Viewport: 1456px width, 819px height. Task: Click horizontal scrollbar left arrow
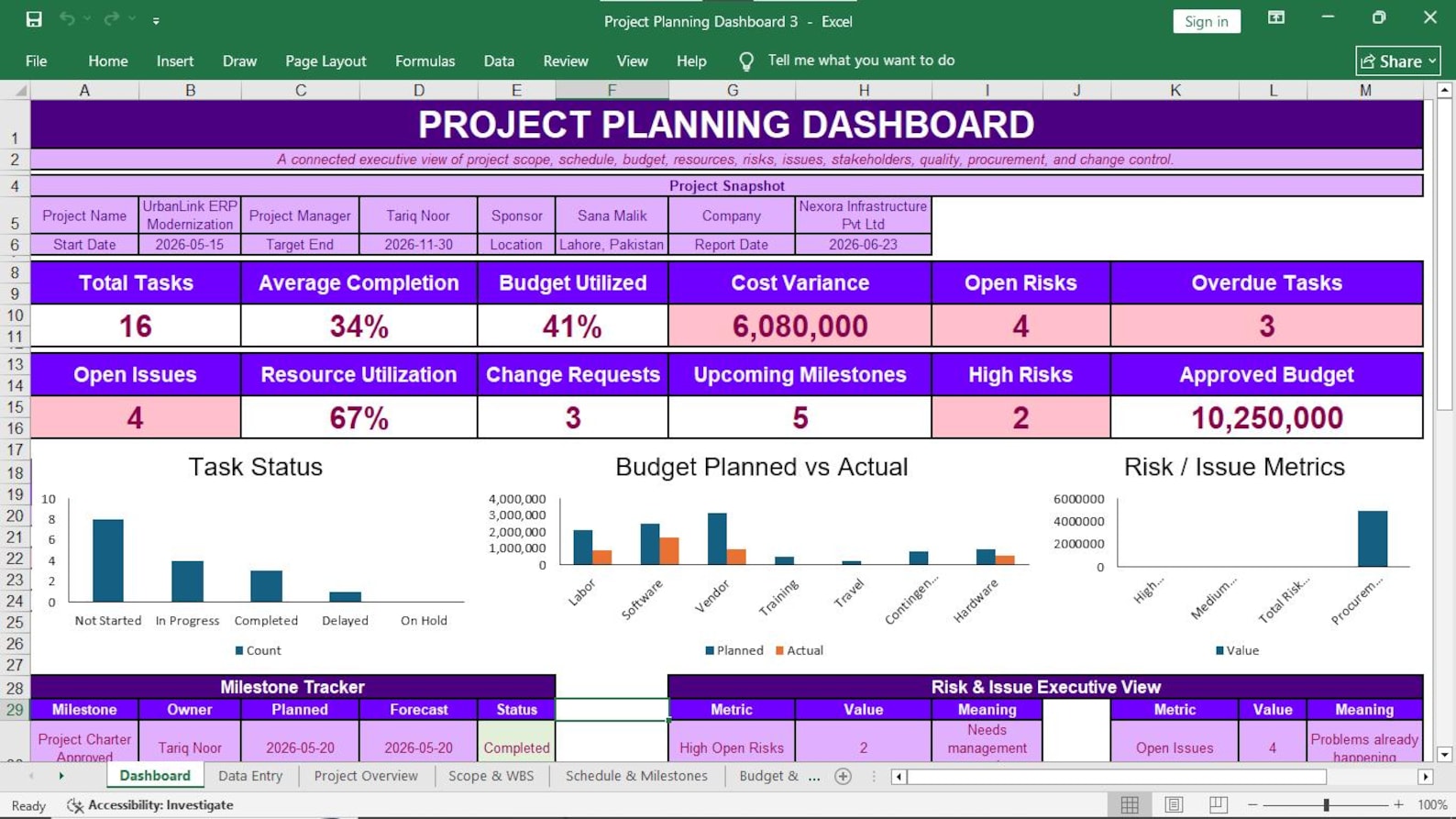pos(899,777)
